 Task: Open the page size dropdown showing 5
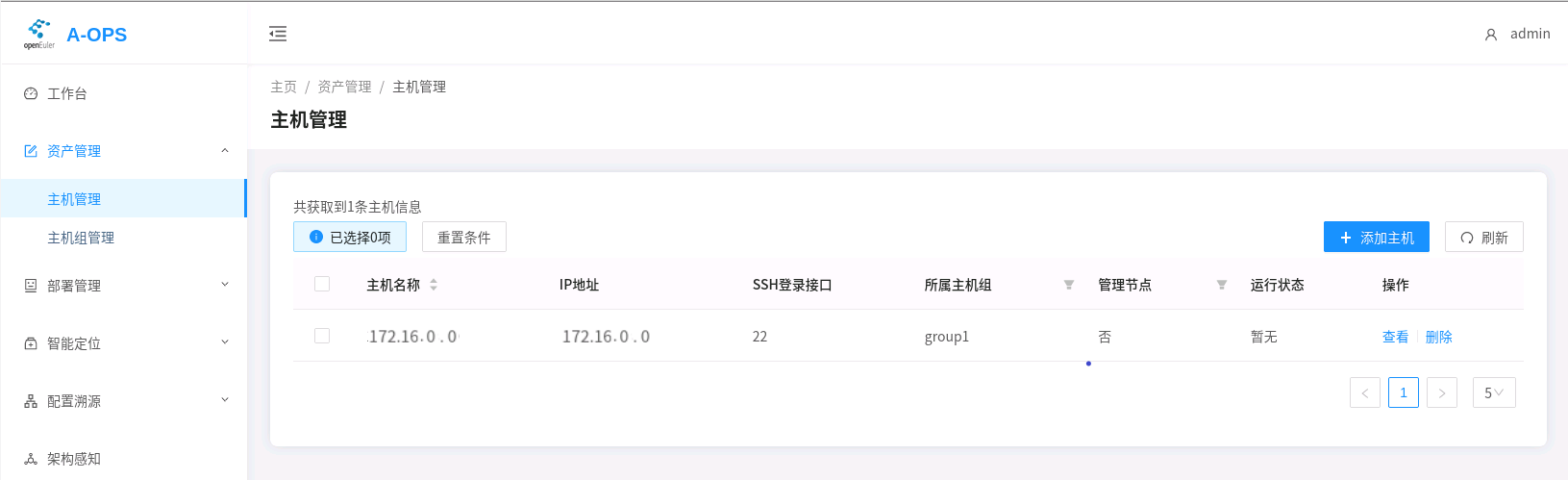[1494, 392]
